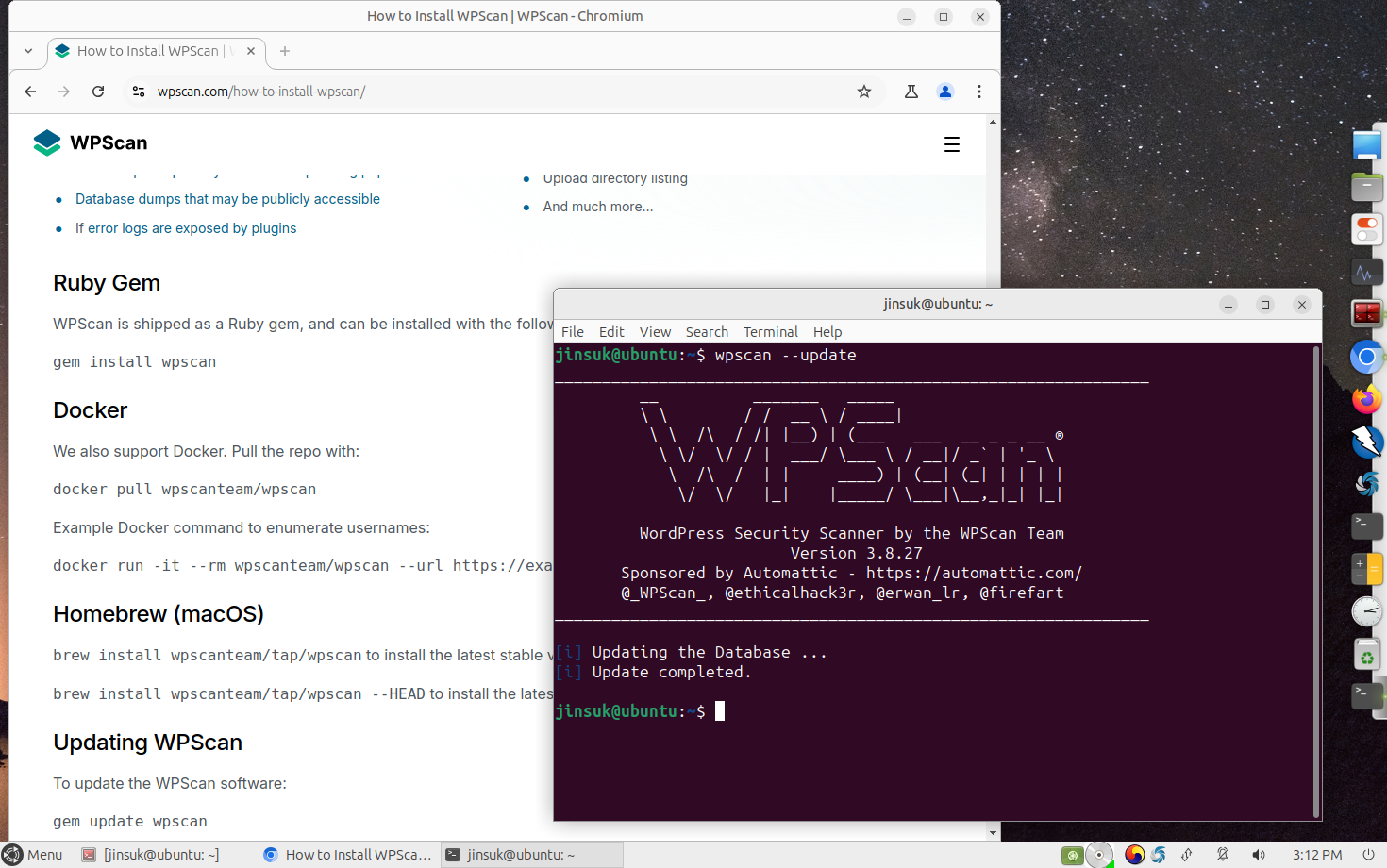Click the 'Ruby Gem' heading
The height and width of the screenshot is (868, 1387).
click(x=107, y=283)
